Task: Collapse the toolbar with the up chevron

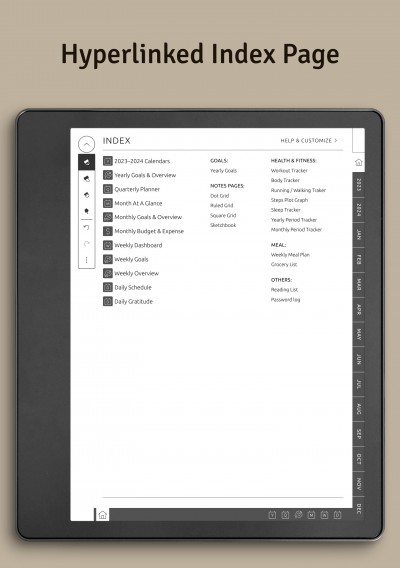Action: click(x=86, y=144)
